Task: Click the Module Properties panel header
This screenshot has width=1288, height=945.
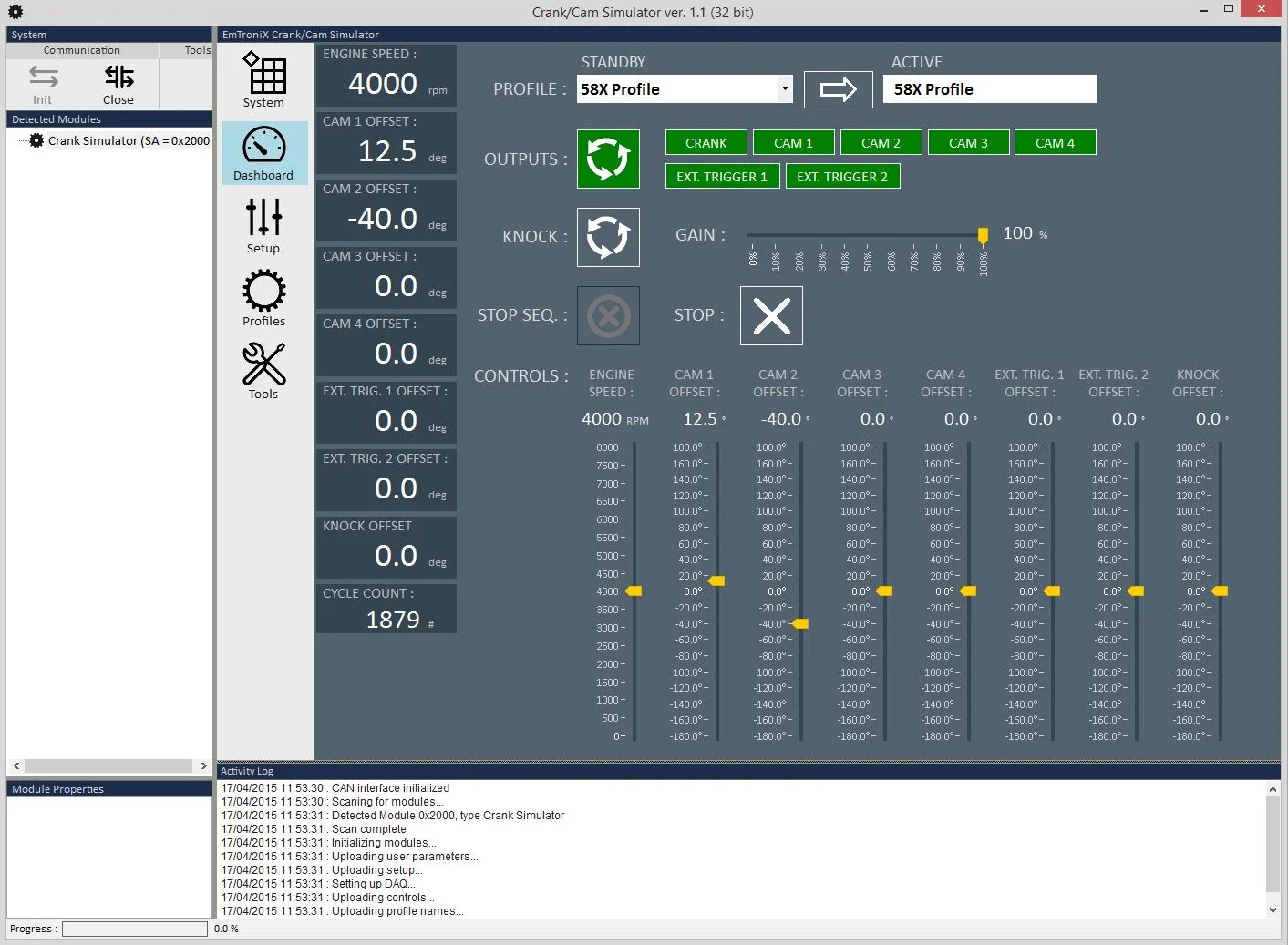Action: click(x=109, y=789)
